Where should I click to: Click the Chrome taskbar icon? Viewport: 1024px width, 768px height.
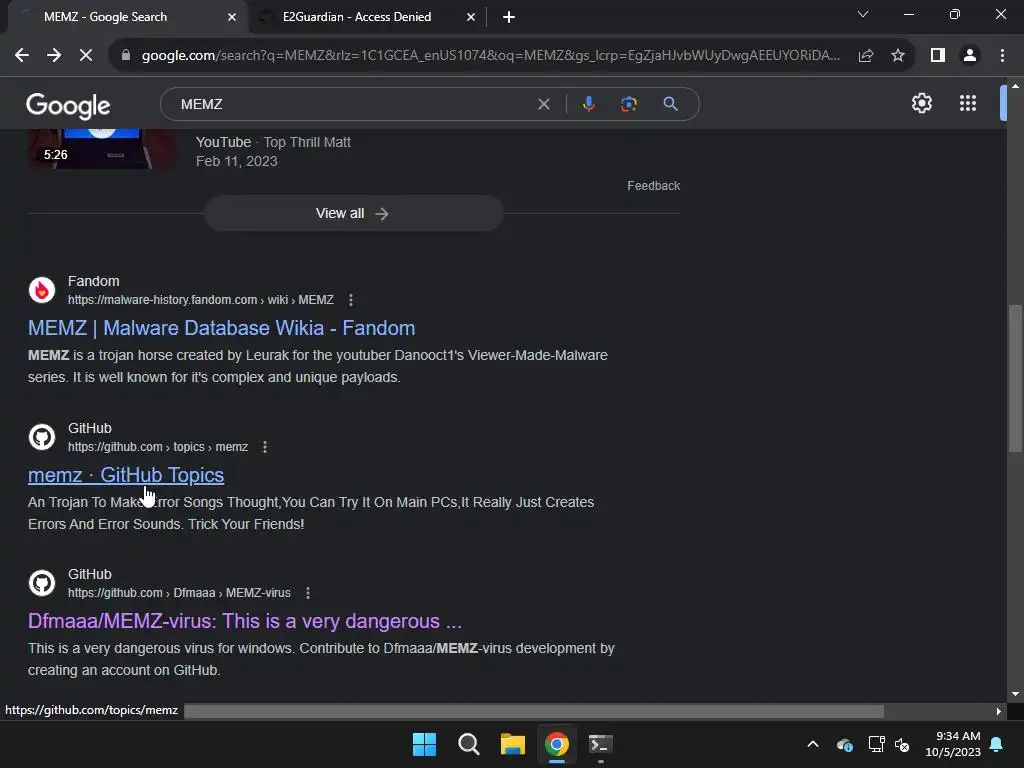point(556,744)
